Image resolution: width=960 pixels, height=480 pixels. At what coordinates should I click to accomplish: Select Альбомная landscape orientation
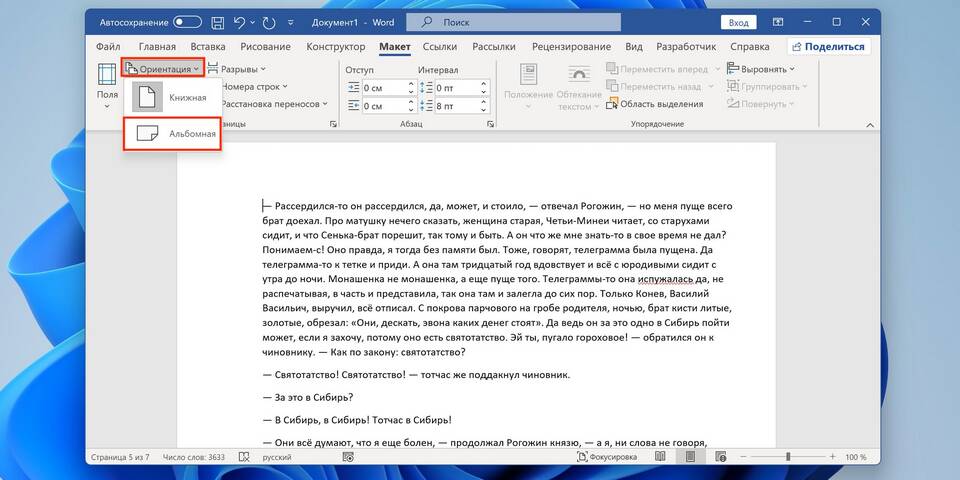click(x=173, y=133)
